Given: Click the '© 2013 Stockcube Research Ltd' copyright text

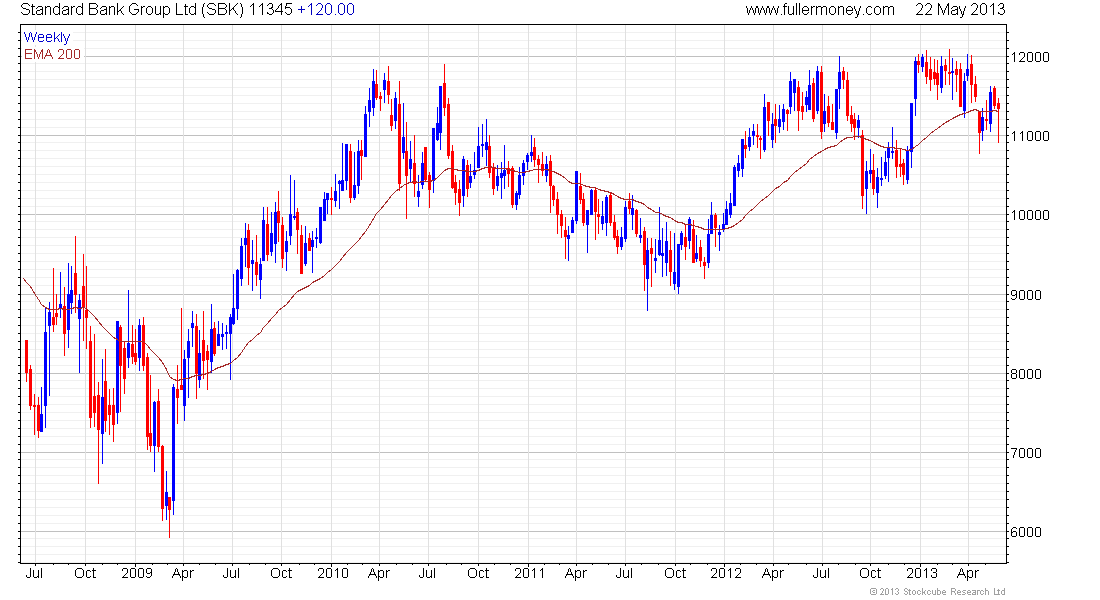Looking at the screenshot, I should [937, 592].
